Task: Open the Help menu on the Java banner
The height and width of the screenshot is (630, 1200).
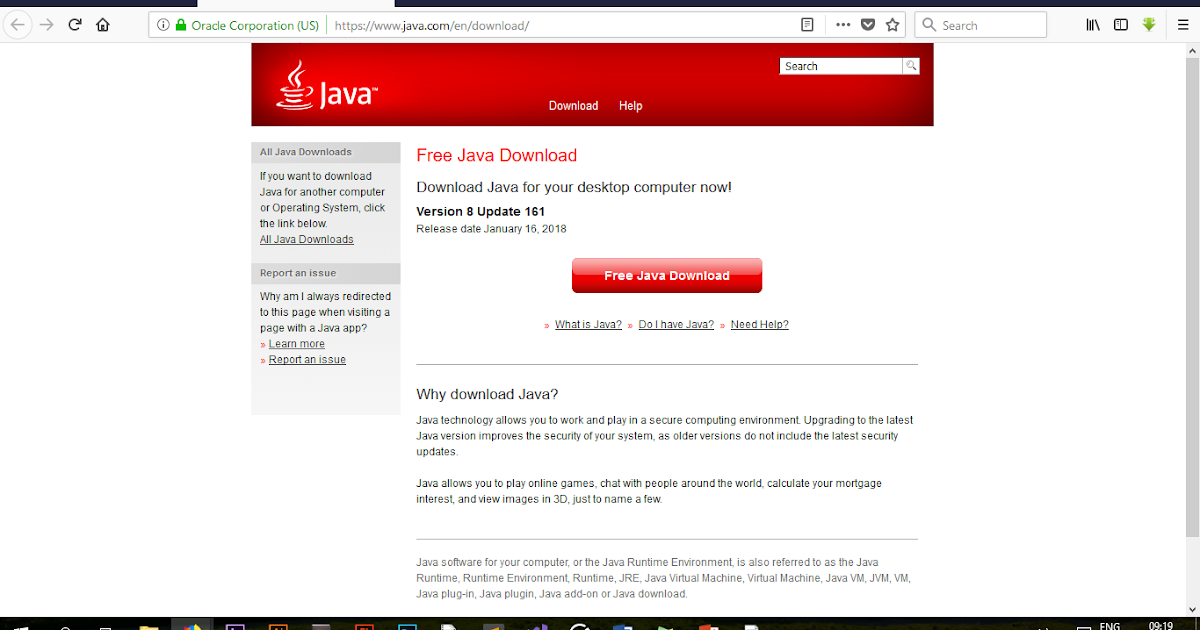Action: tap(630, 105)
